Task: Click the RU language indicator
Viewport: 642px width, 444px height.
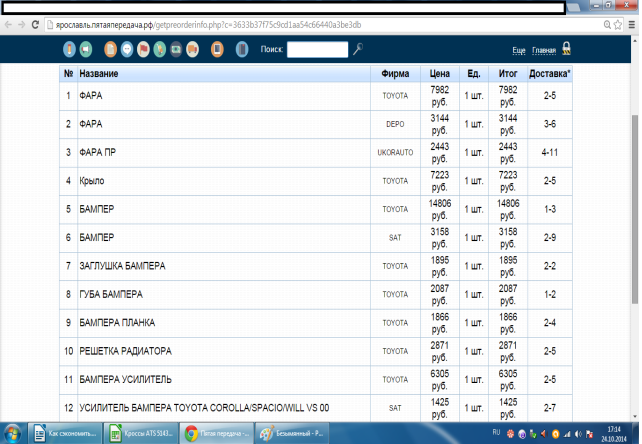Action: (x=496, y=433)
